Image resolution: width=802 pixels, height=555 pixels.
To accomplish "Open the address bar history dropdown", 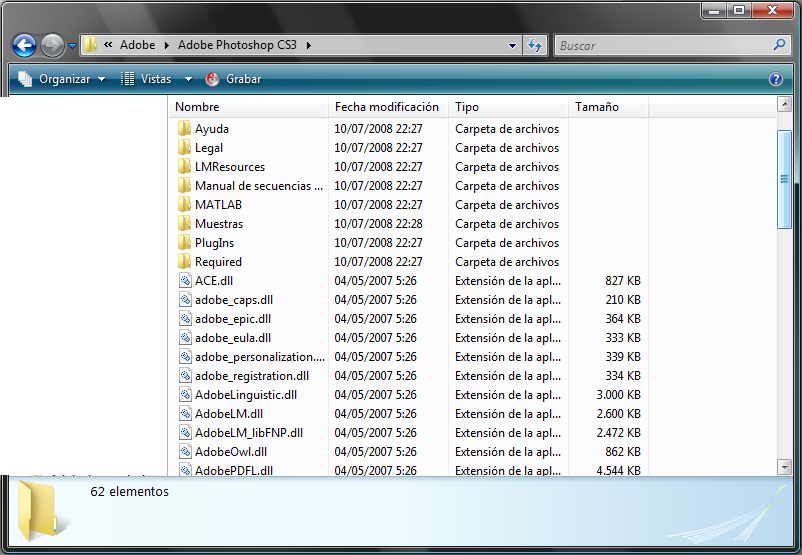I will (x=512, y=46).
